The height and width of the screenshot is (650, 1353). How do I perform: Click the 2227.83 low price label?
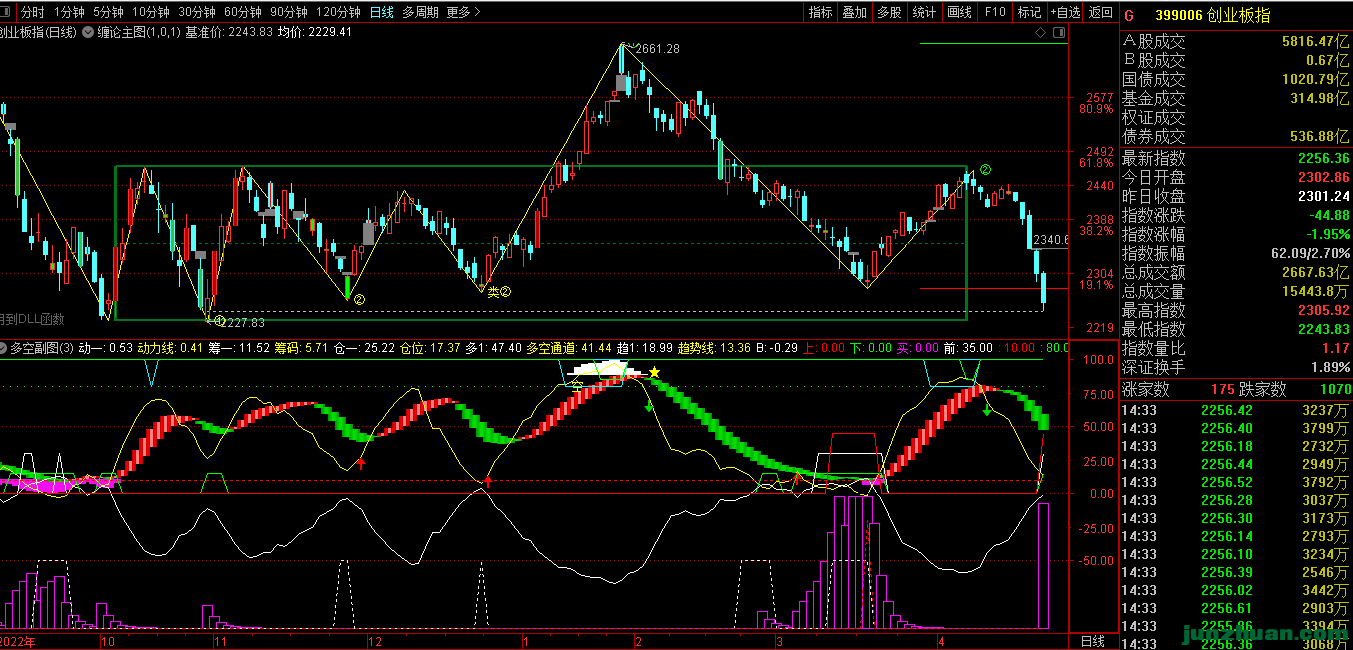[x=245, y=322]
